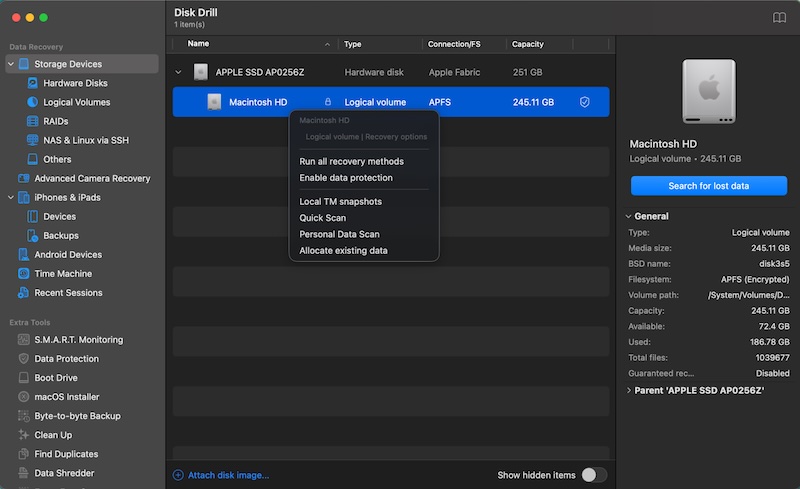Viewport: 800px width, 489px height.
Task: Click the Time Machine icon
Action: (23, 274)
